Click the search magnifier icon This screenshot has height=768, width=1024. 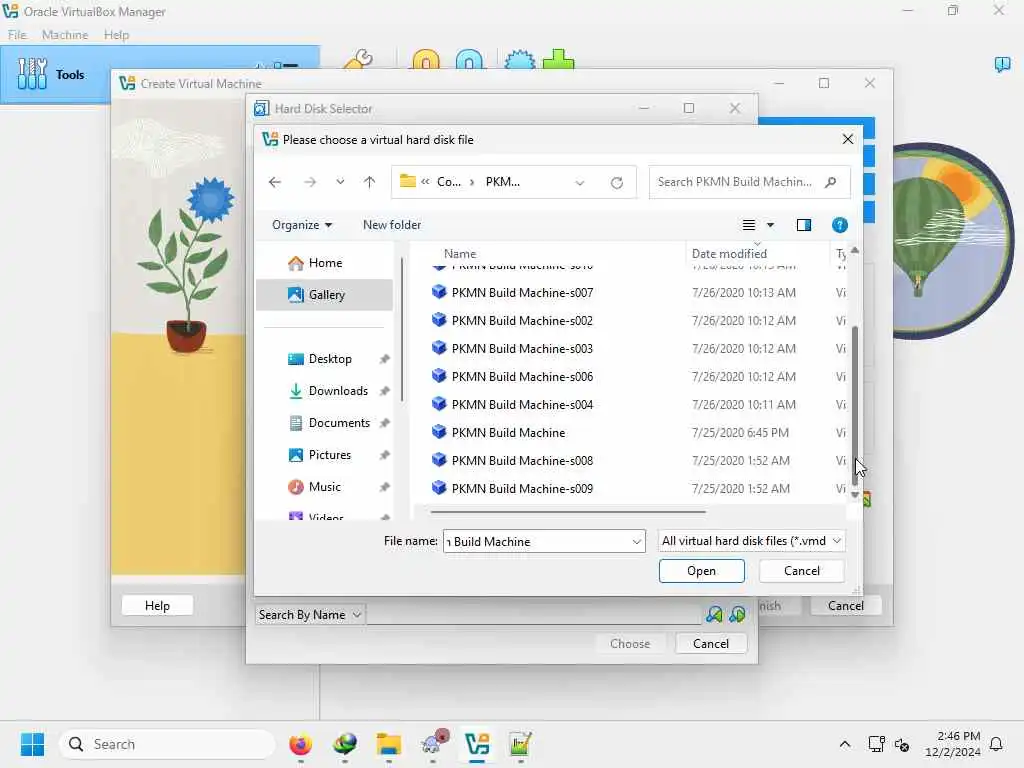pos(831,182)
